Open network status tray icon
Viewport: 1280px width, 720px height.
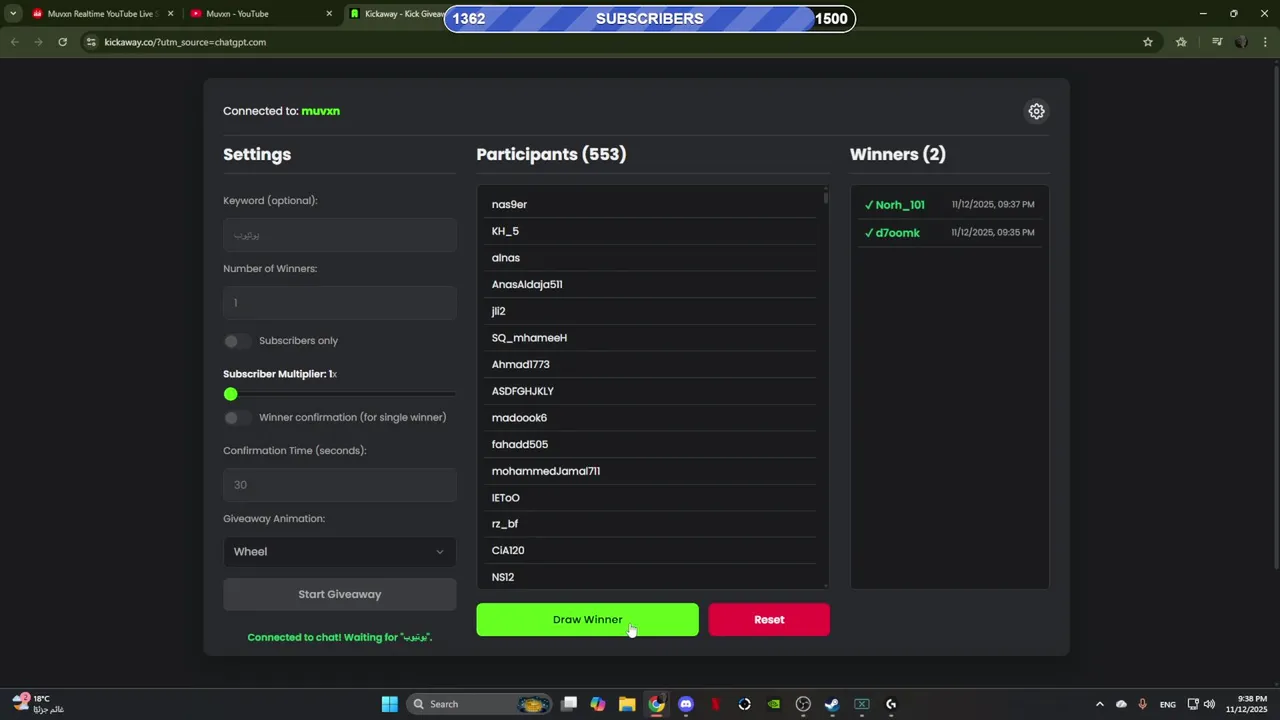pos(1193,704)
